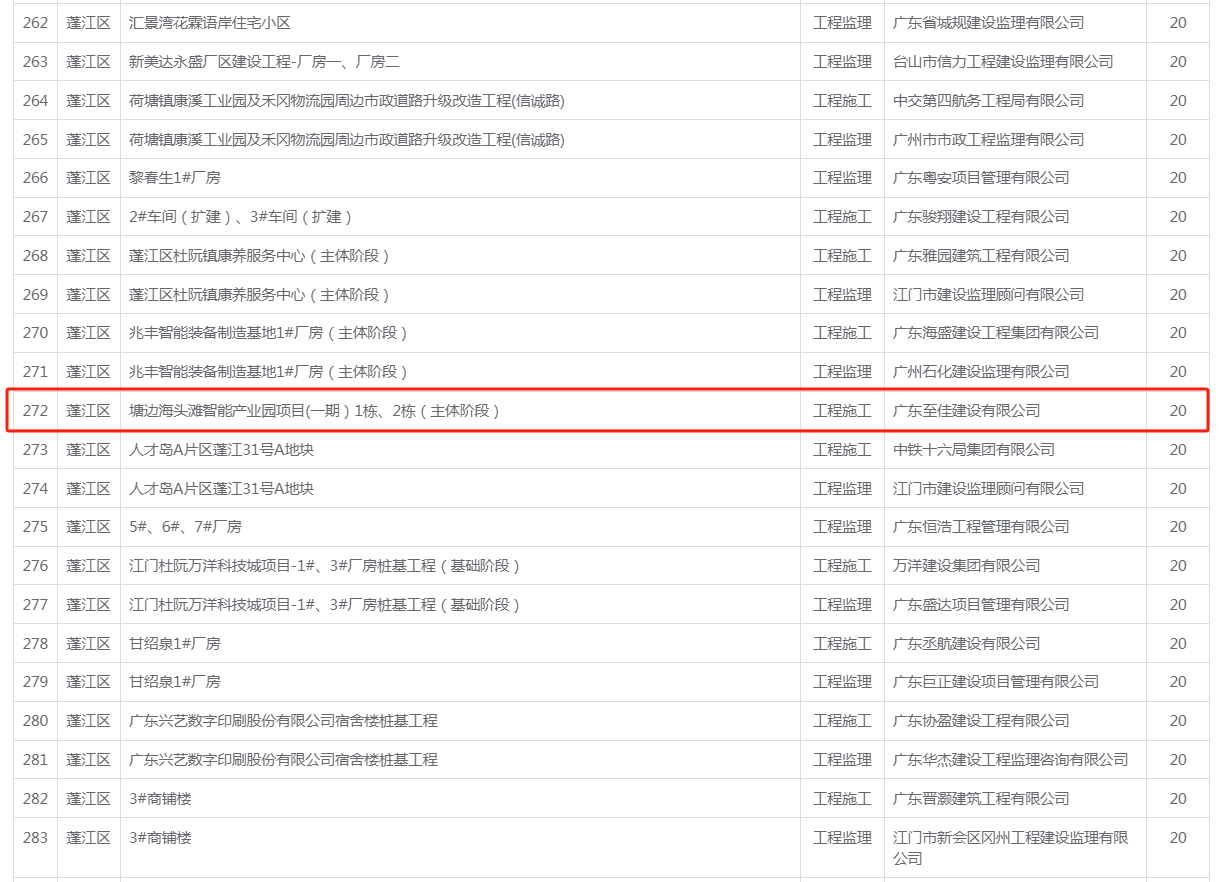Image resolution: width=1227 pixels, height=882 pixels.
Task: Click company 广东海盛建设工程集团有限公司
Action: [996, 332]
